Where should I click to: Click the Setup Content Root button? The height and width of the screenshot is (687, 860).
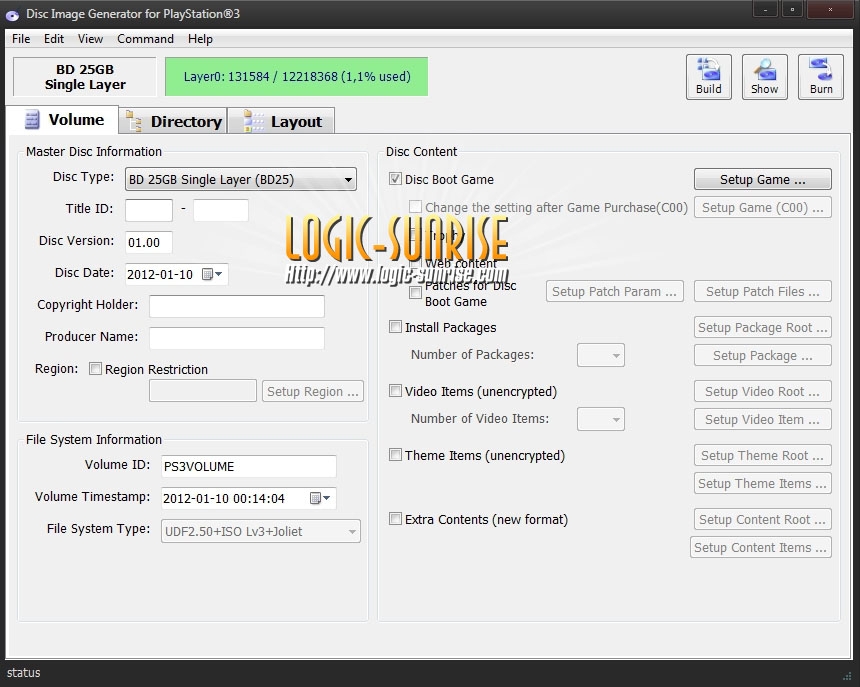click(763, 520)
